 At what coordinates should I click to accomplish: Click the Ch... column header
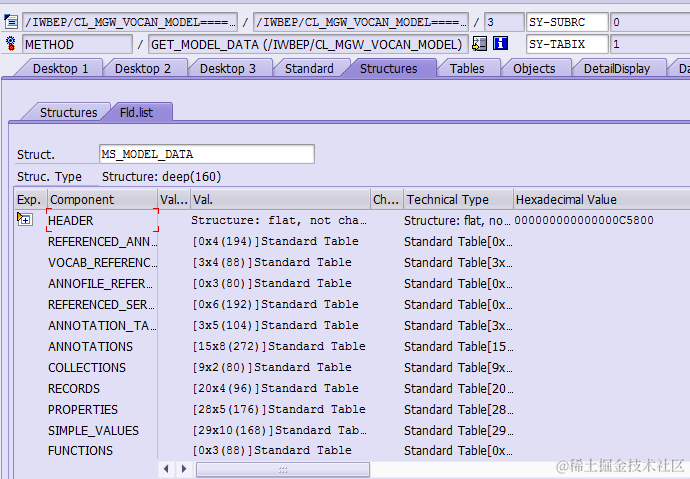click(387, 200)
